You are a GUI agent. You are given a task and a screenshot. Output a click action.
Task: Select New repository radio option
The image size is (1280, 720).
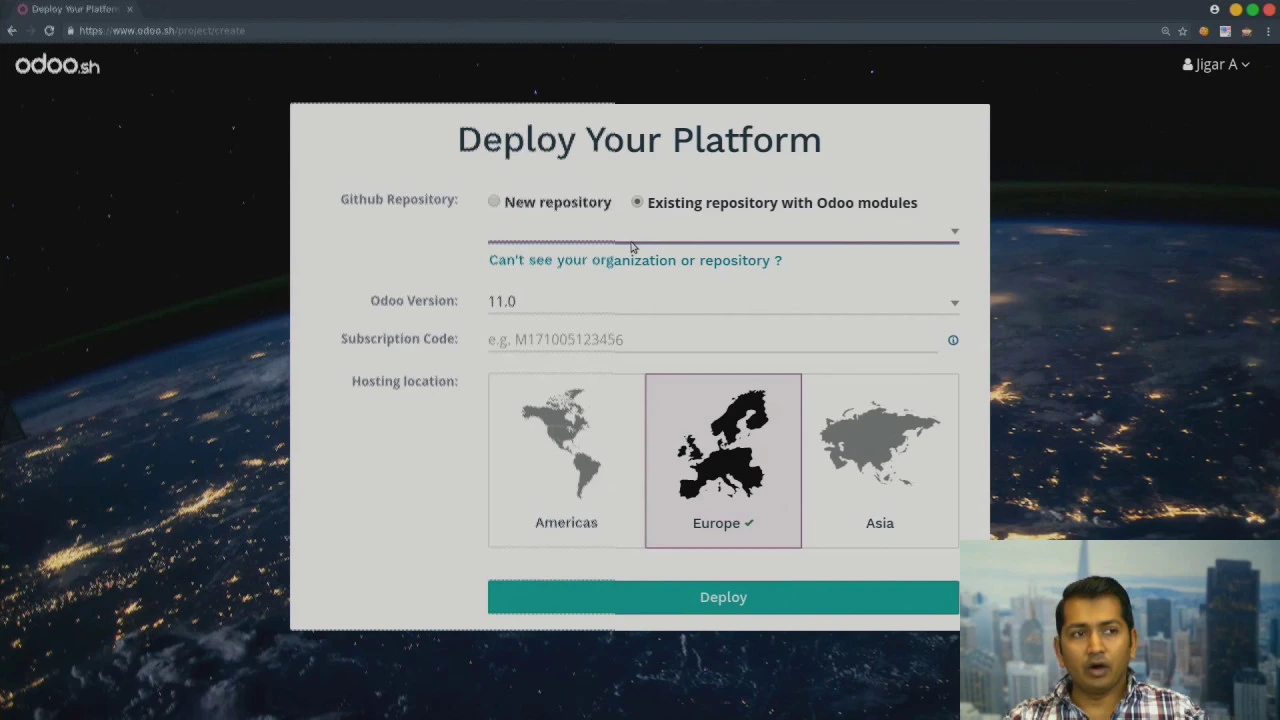[x=494, y=202]
